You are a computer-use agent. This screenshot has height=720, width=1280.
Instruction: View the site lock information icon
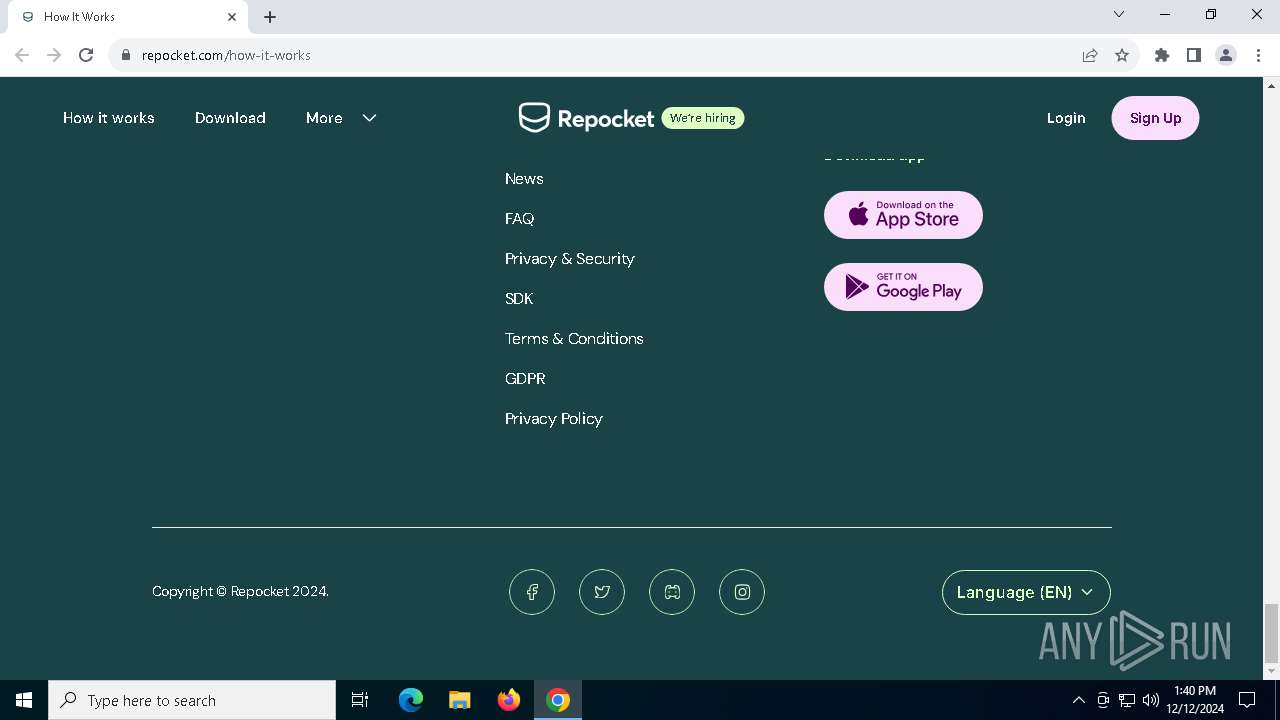pos(126,55)
